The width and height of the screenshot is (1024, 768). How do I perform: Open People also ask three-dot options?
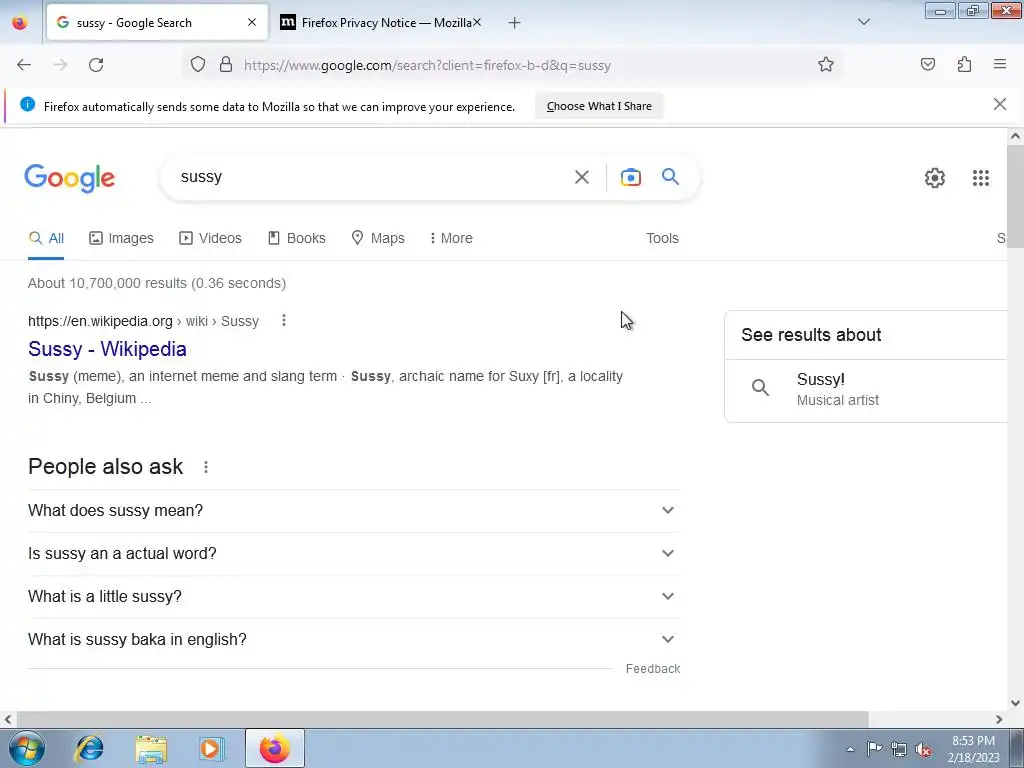pos(206,467)
